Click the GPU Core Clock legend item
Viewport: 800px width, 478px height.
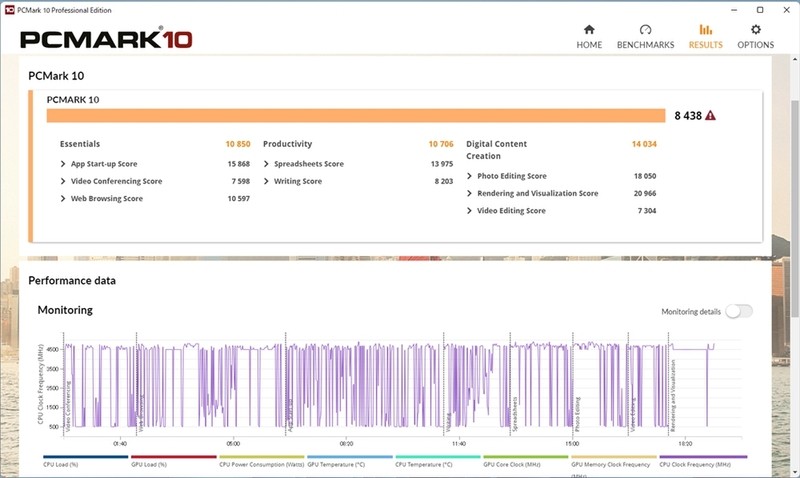tap(526, 461)
